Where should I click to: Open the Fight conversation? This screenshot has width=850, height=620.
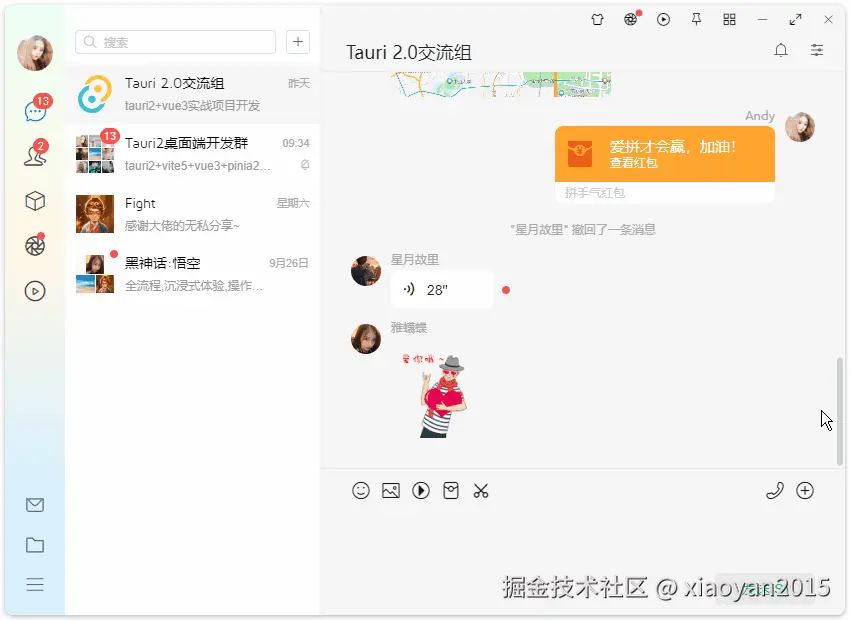point(193,215)
